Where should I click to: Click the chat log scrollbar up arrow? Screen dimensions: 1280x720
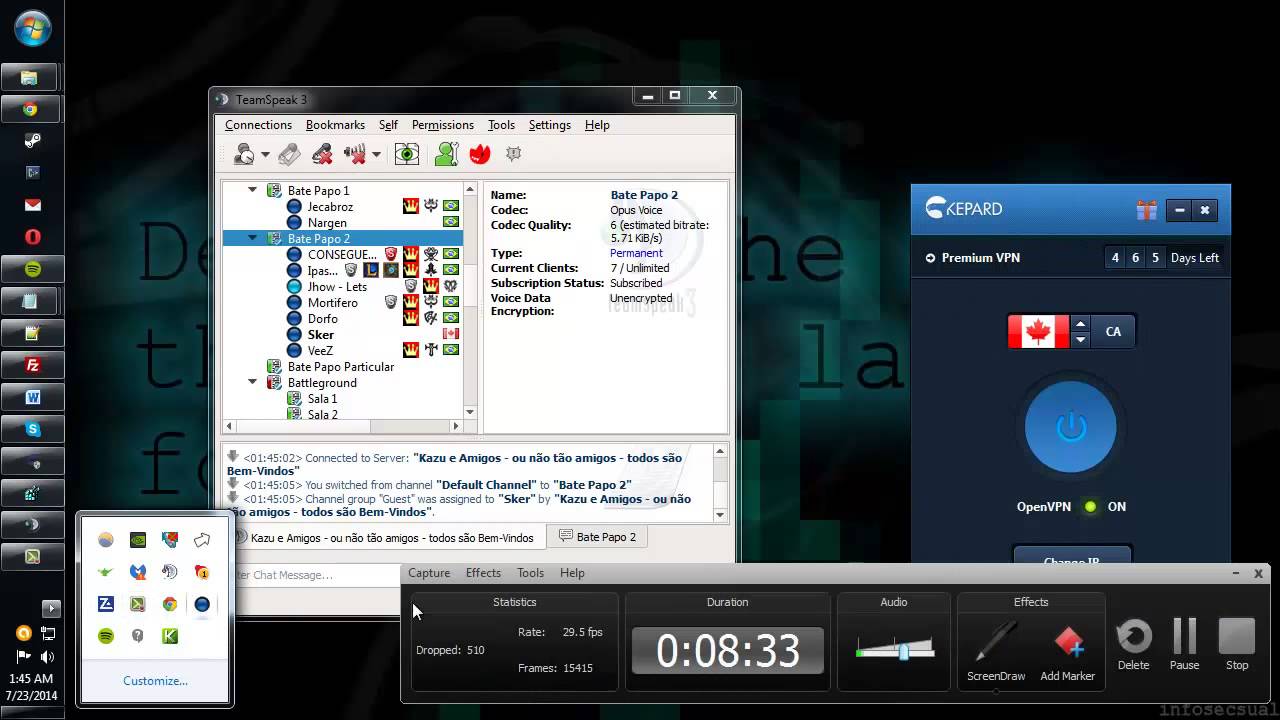(x=719, y=452)
